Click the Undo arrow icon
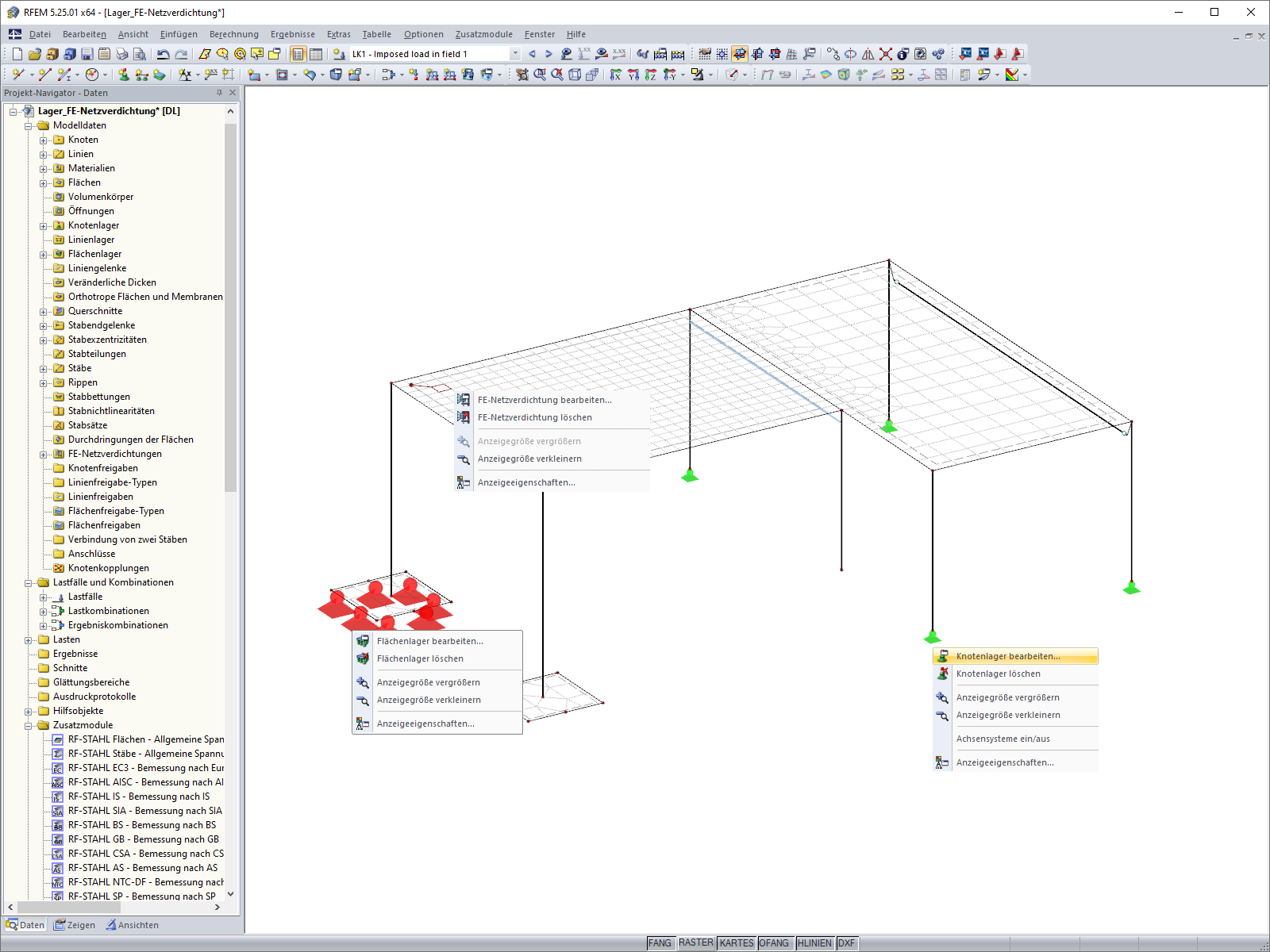1270x952 pixels. pyautogui.click(x=163, y=54)
